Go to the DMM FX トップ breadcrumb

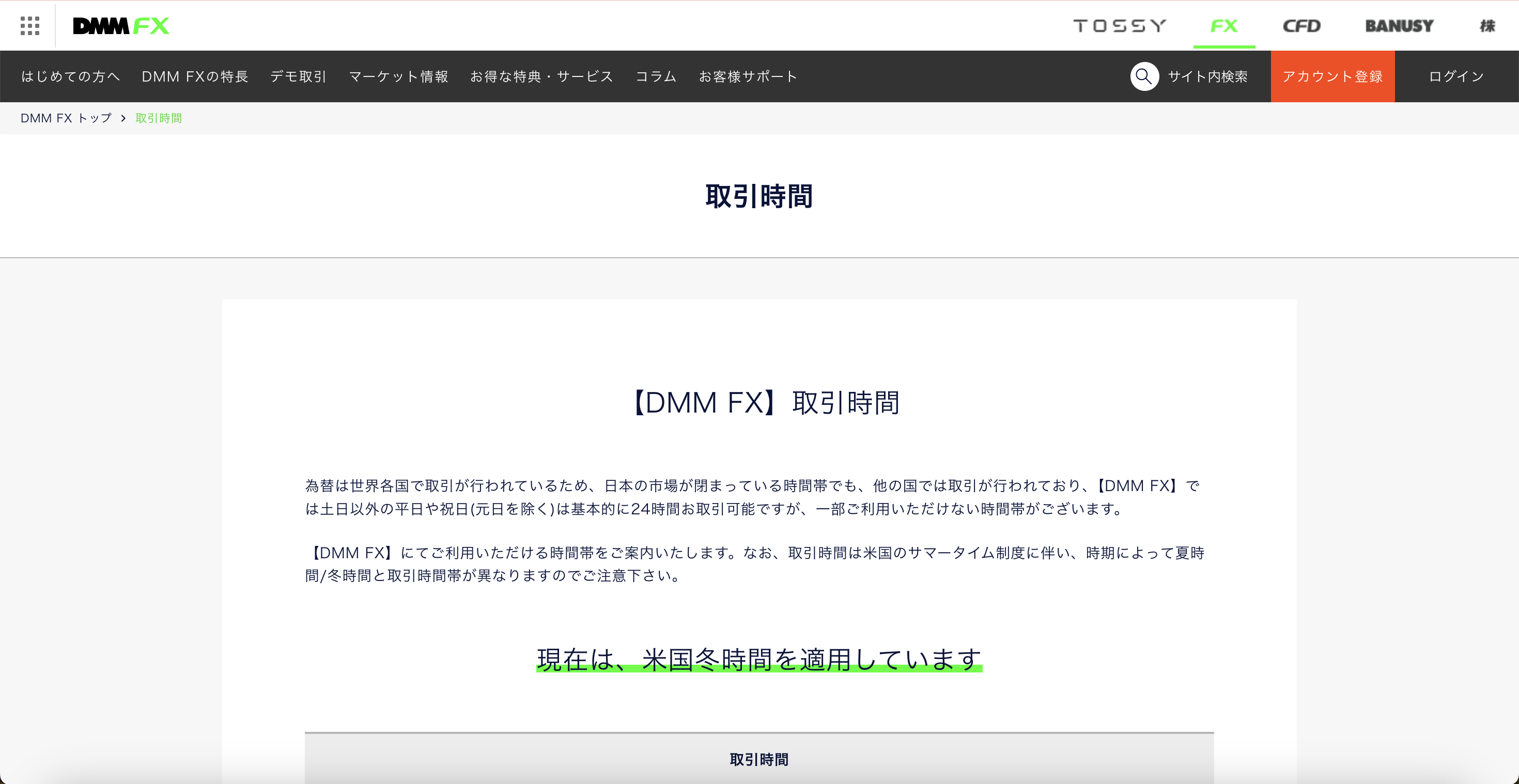(66, 118)
